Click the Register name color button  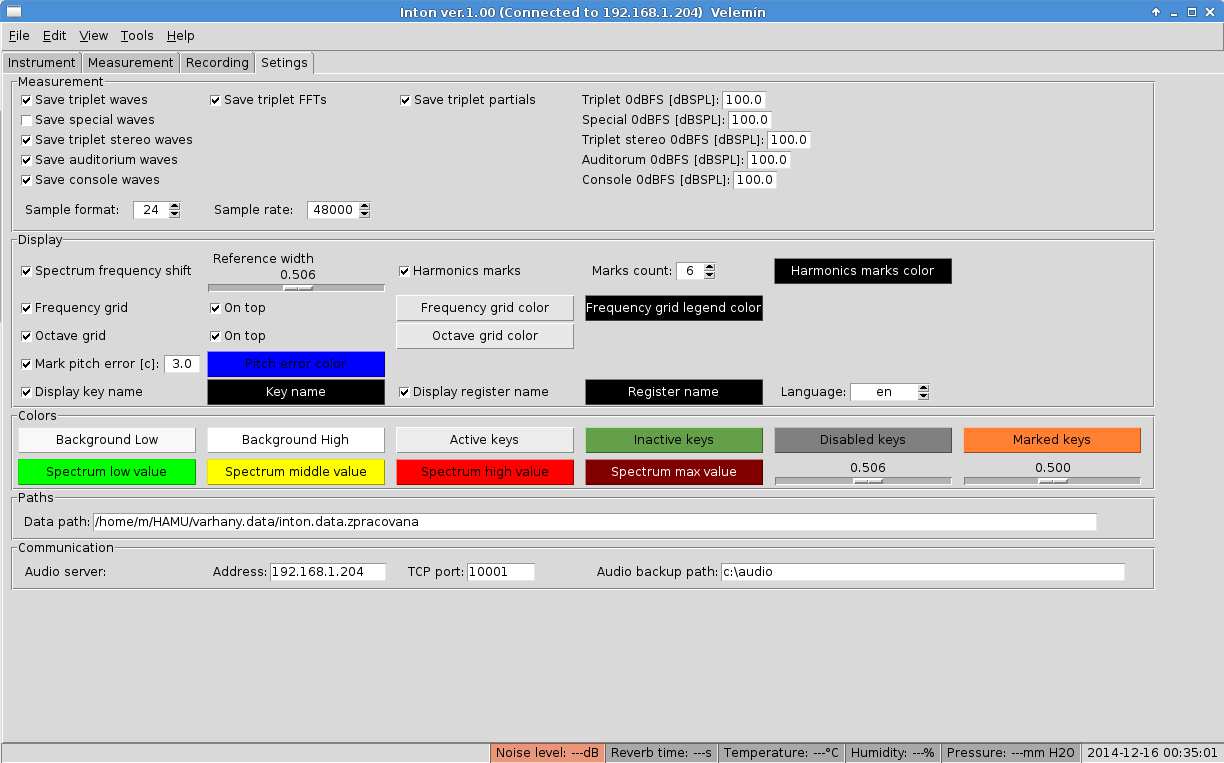coord(674,392)
